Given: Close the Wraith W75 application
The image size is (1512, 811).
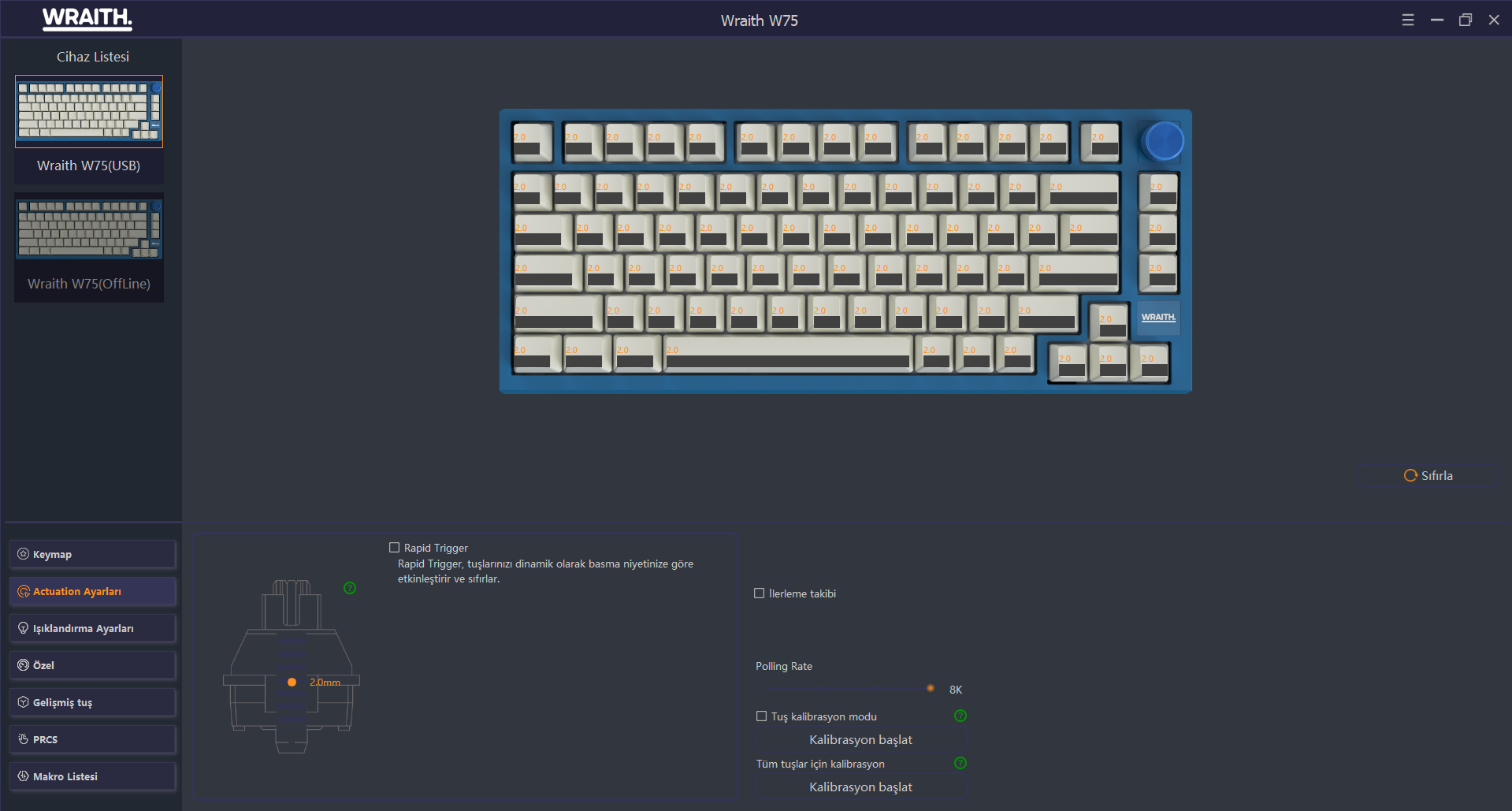Looking at the screenshot, I should point(1494,20).
